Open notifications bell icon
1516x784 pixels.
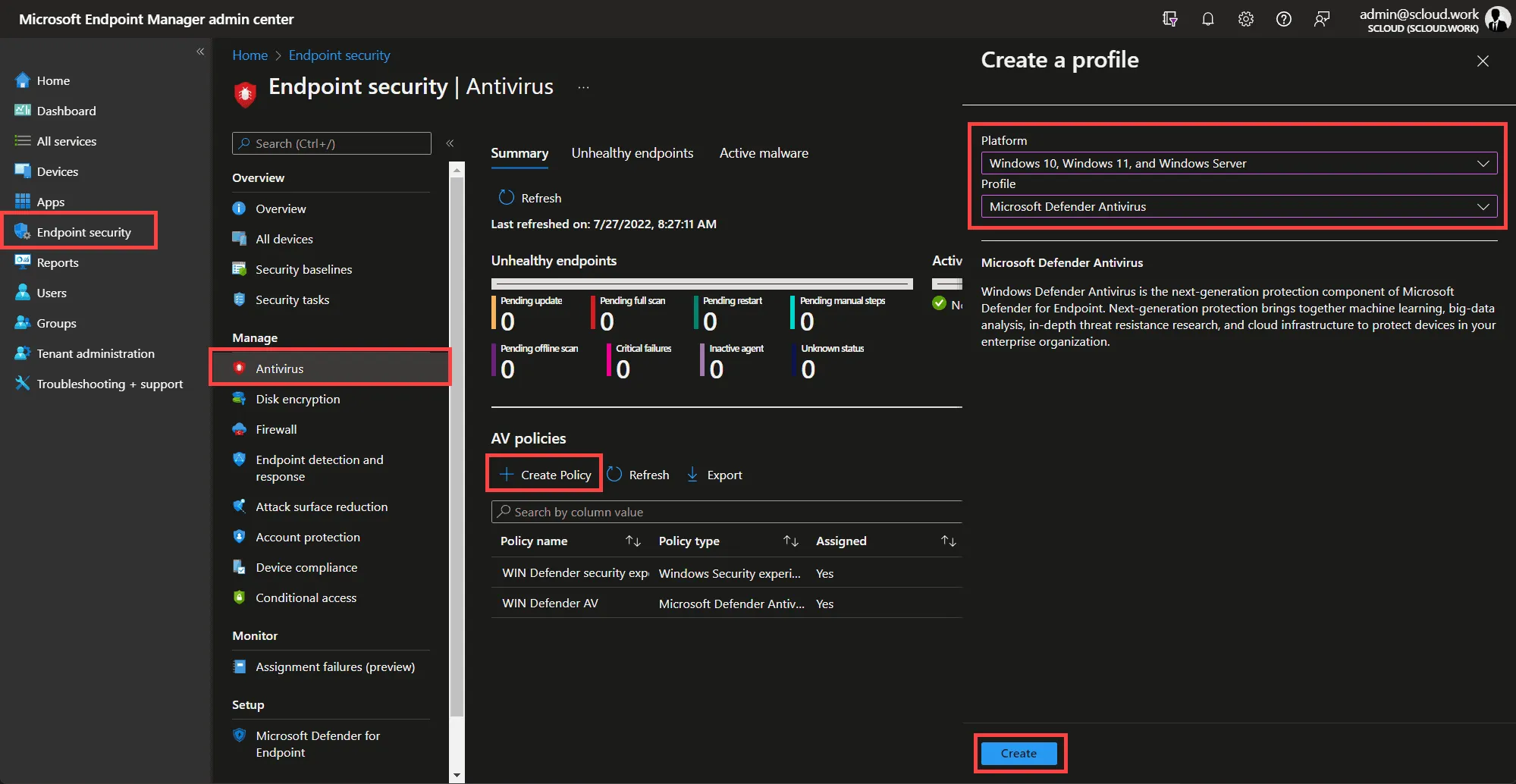point(1208,19)
